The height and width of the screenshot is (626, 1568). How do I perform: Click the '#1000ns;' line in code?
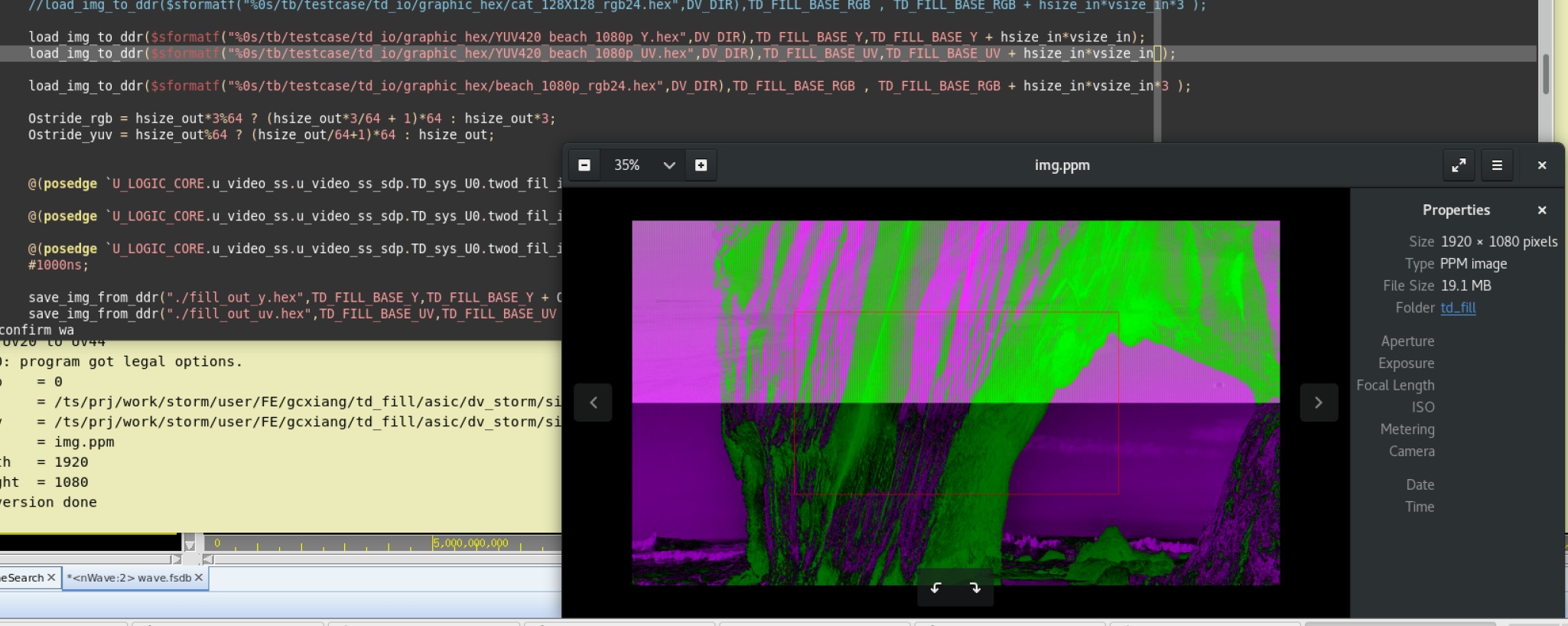pyautogui.click(x=58, y=265)
